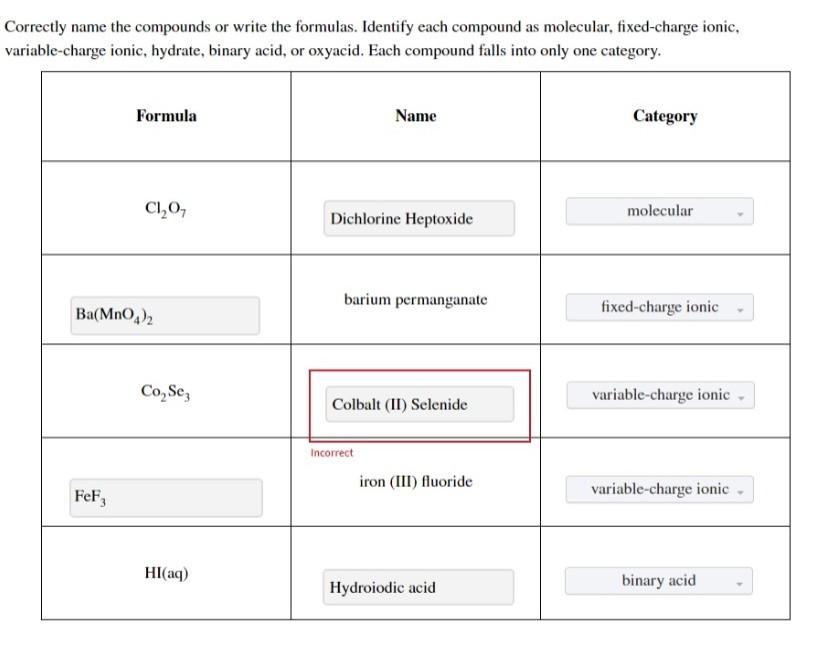825x647 pixels.
Task: Expand the 'variable-charge ionic' dropdown next to iron (III) fluoride
Action: pos(659,489)
